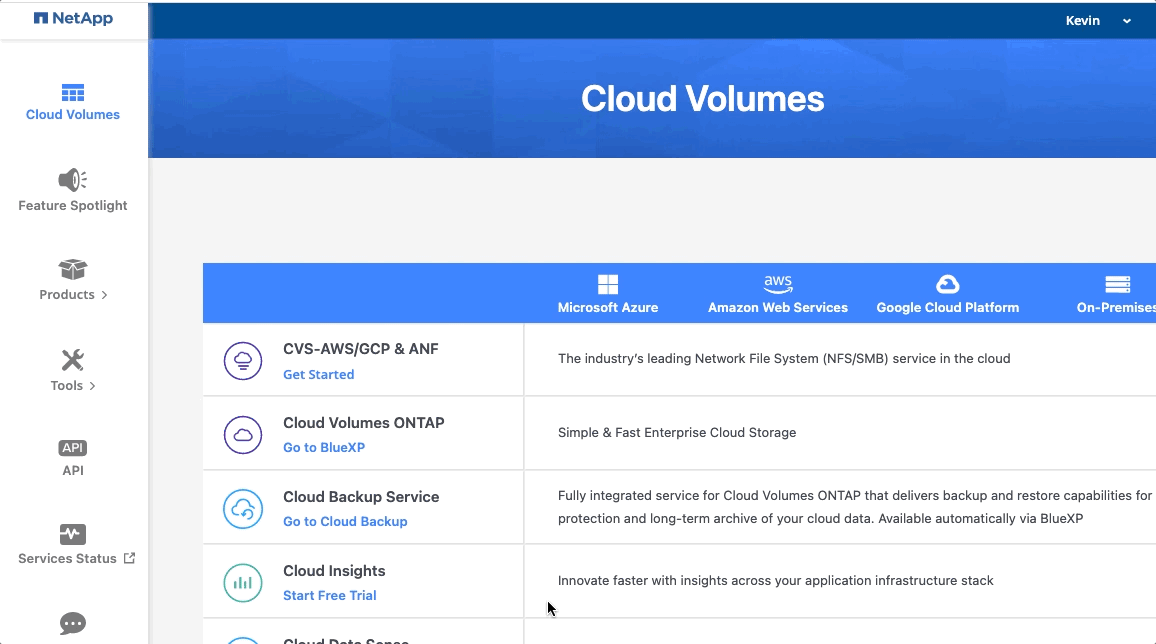Open the feedback speech bubble icon

72,623
